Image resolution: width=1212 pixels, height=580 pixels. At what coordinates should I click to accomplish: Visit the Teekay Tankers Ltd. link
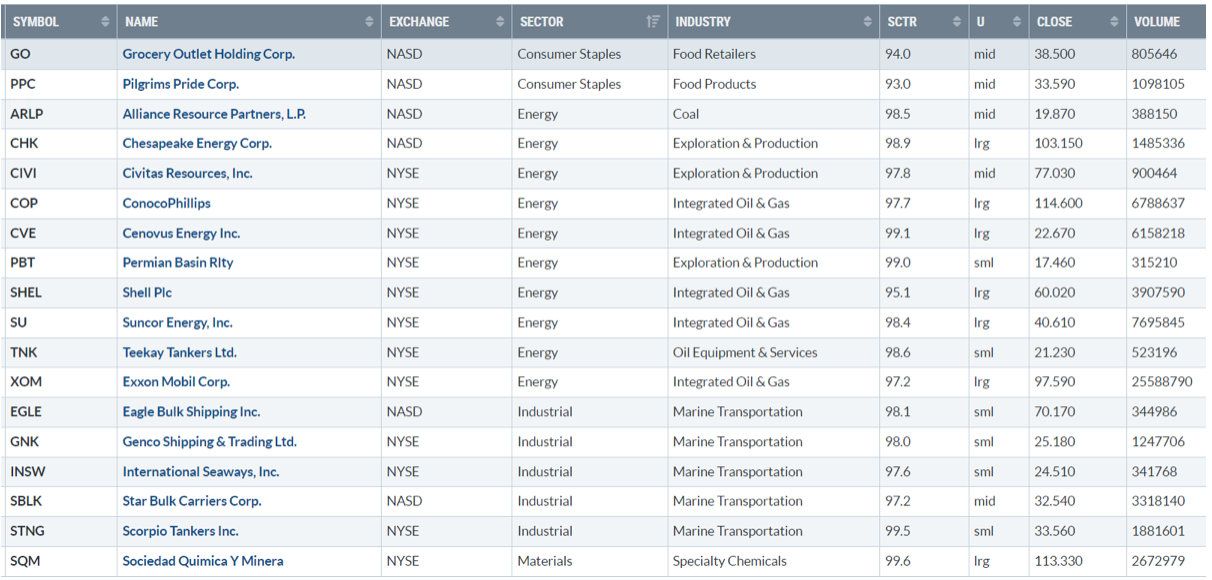[179, 352]
